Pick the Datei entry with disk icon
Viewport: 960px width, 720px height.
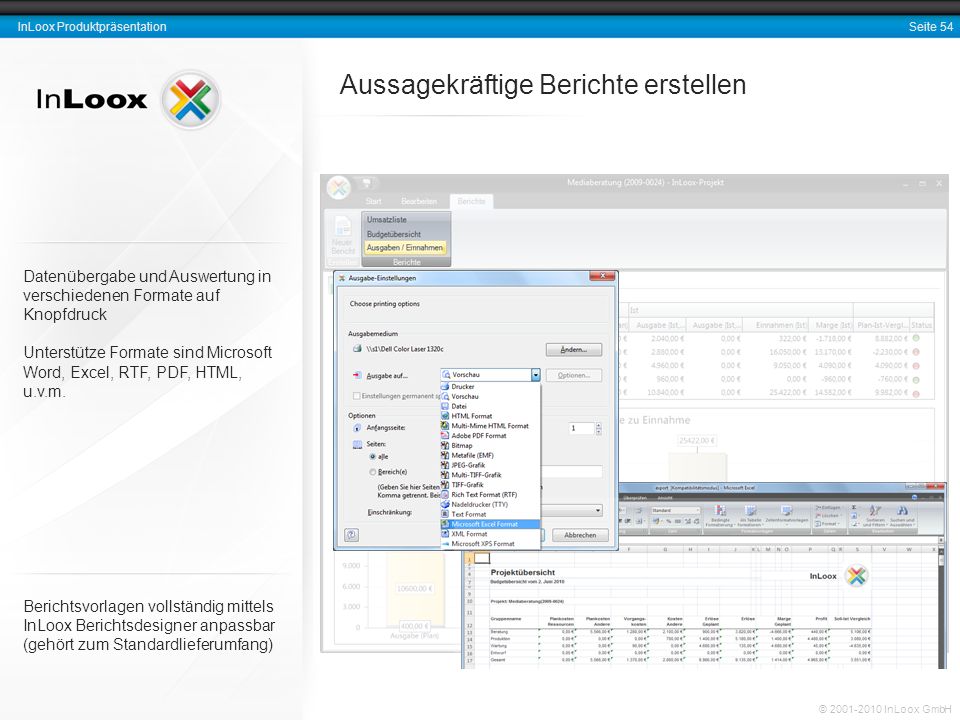click(x=490, y=406)
